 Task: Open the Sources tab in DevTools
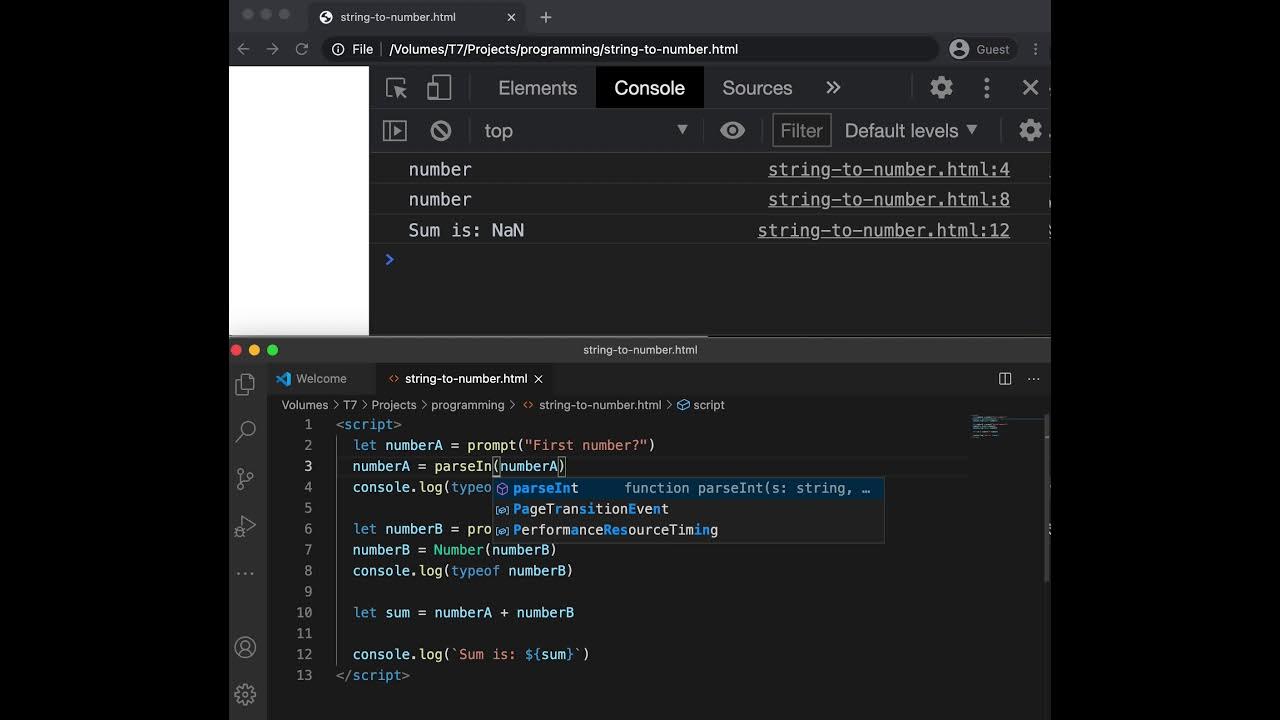pyautogui.click(x=757, y=88)
